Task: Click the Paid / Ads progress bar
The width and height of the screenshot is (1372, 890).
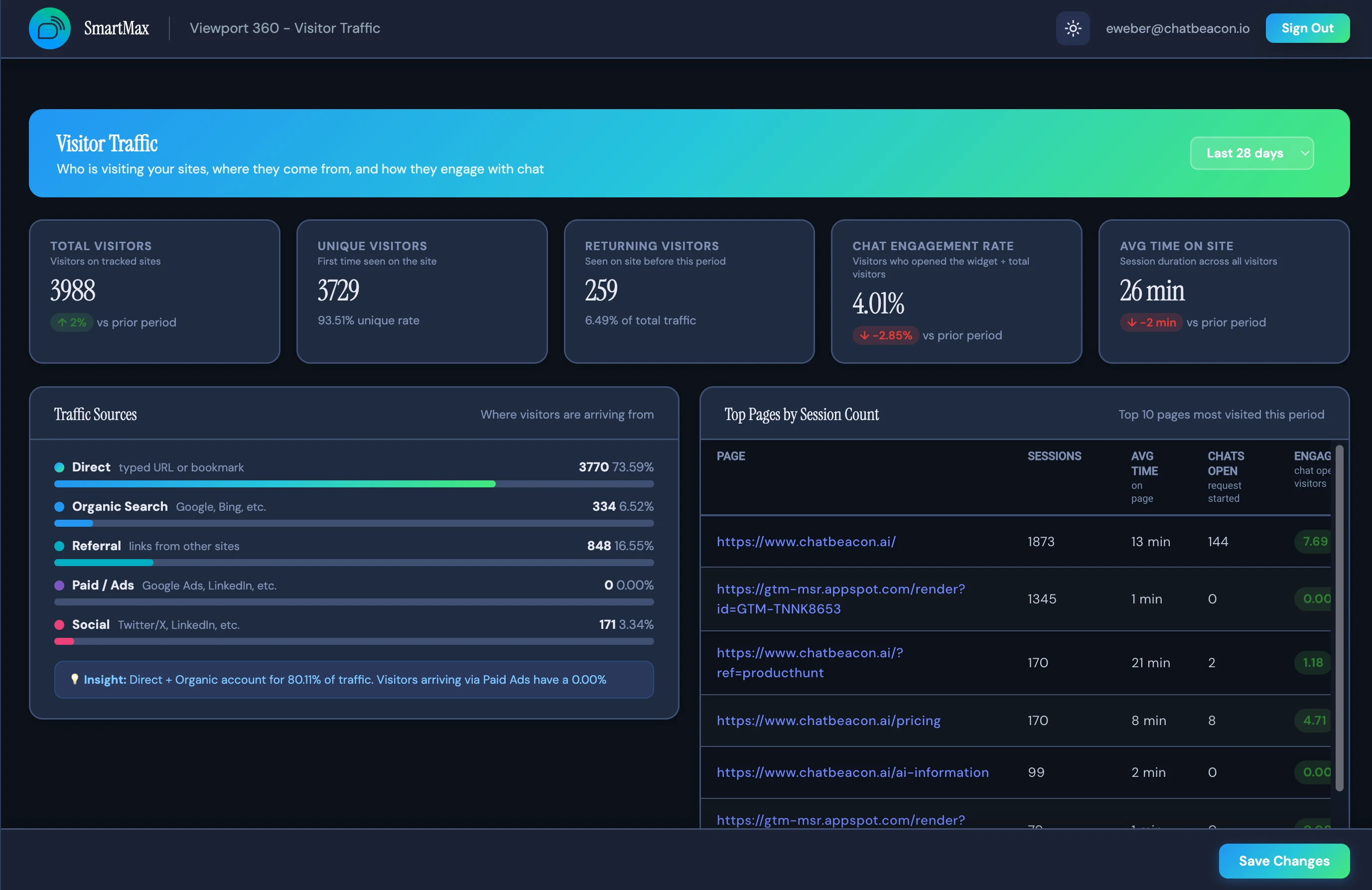Action: [x=354, y=601]
